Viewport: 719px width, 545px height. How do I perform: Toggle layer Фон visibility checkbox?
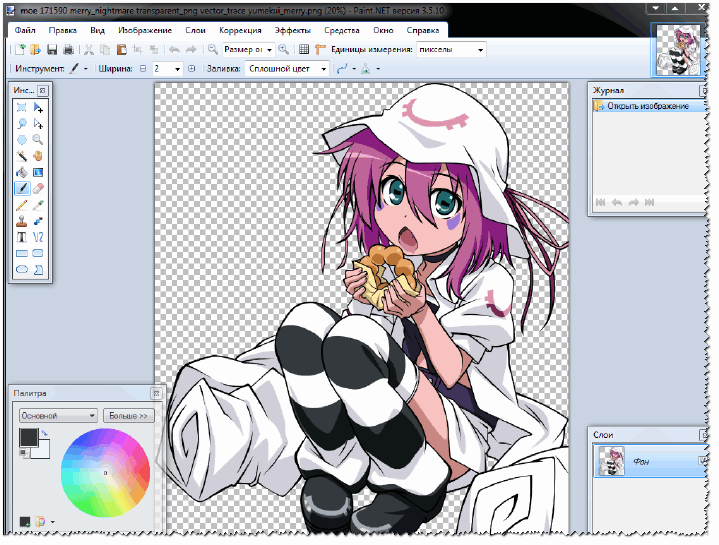702,461
